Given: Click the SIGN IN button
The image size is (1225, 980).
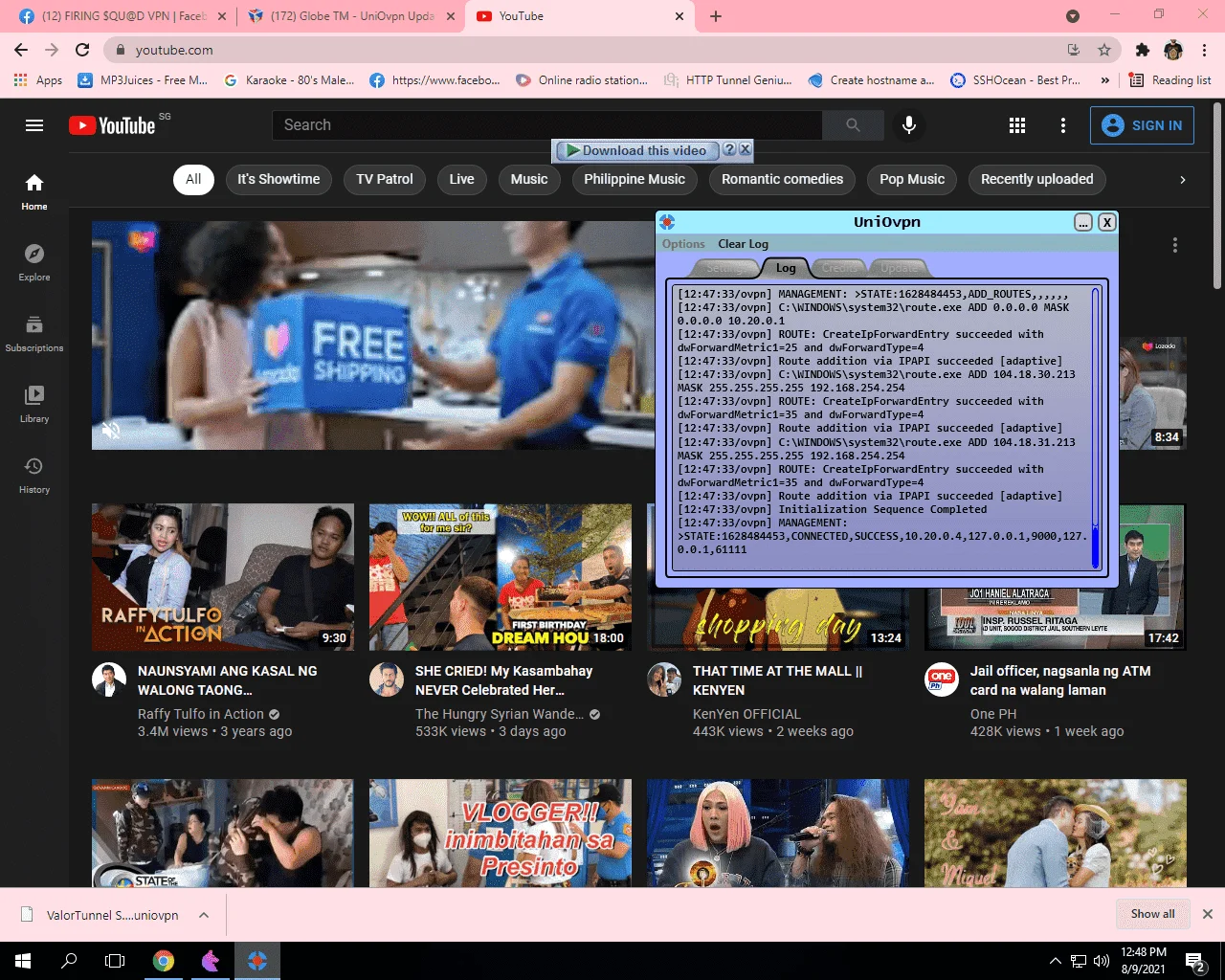Looking at the screenshot, I should pyautogui.click(x=1142, y=125).
